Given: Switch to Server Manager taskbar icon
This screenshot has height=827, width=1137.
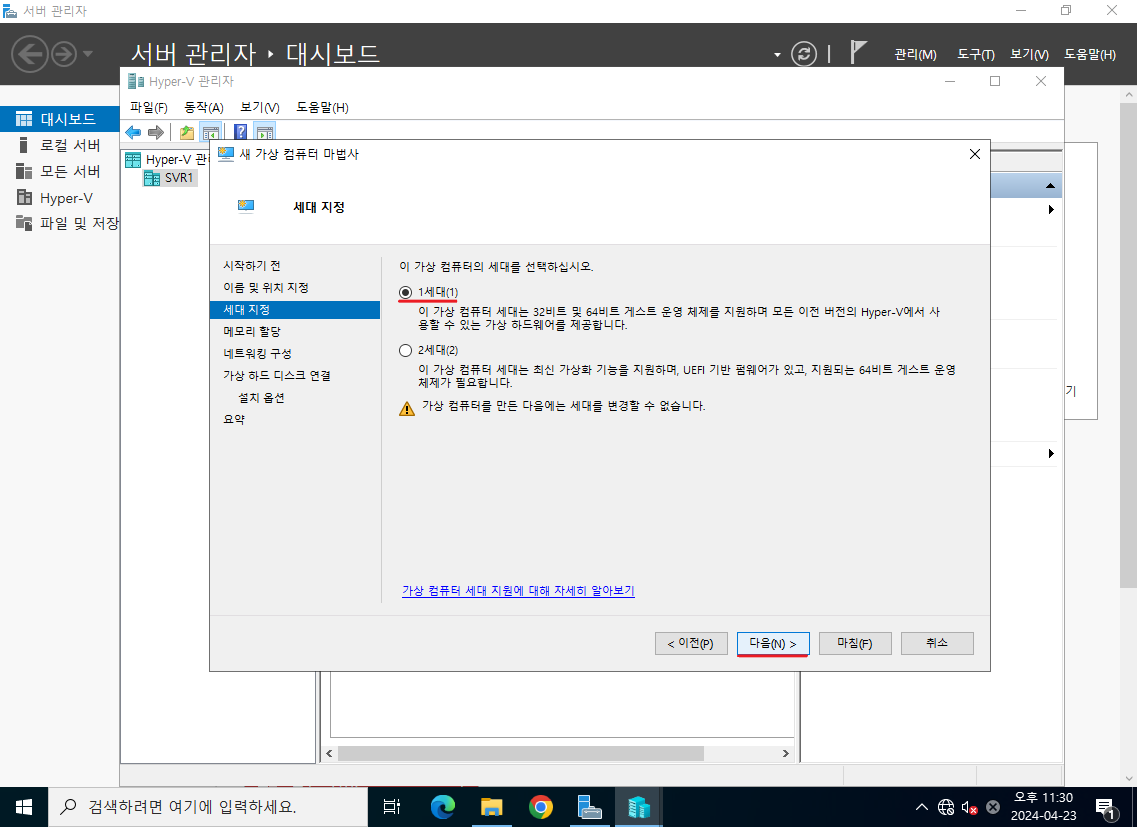Looking at the screenshot, I should tap(590, 807).
